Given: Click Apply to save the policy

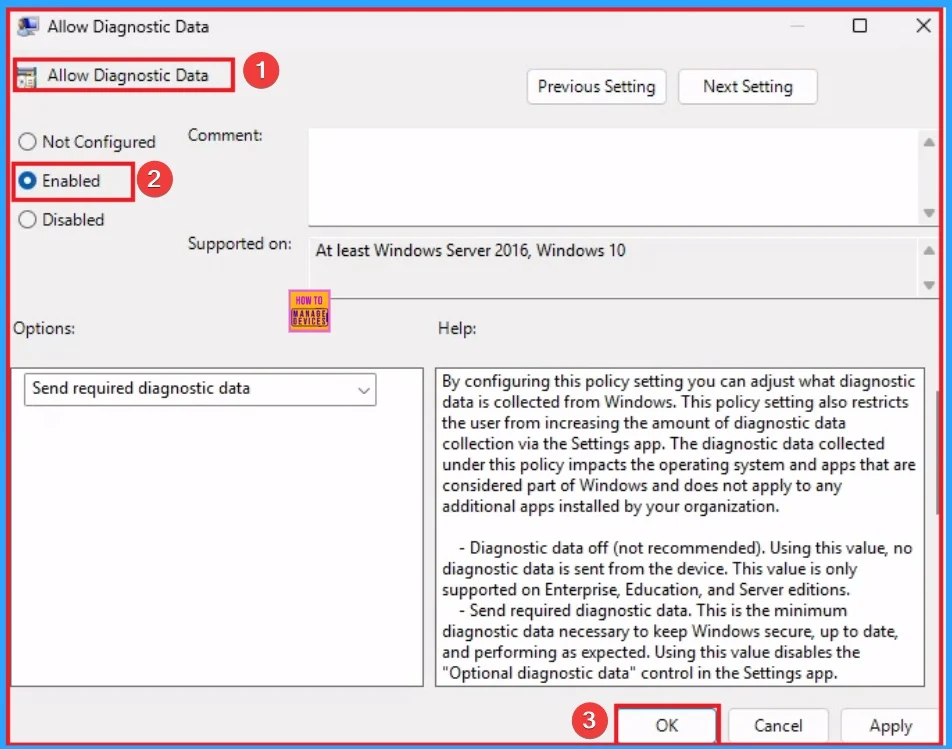Looking at the screenshot, I should pyautogui.click(x=889, y=726).
